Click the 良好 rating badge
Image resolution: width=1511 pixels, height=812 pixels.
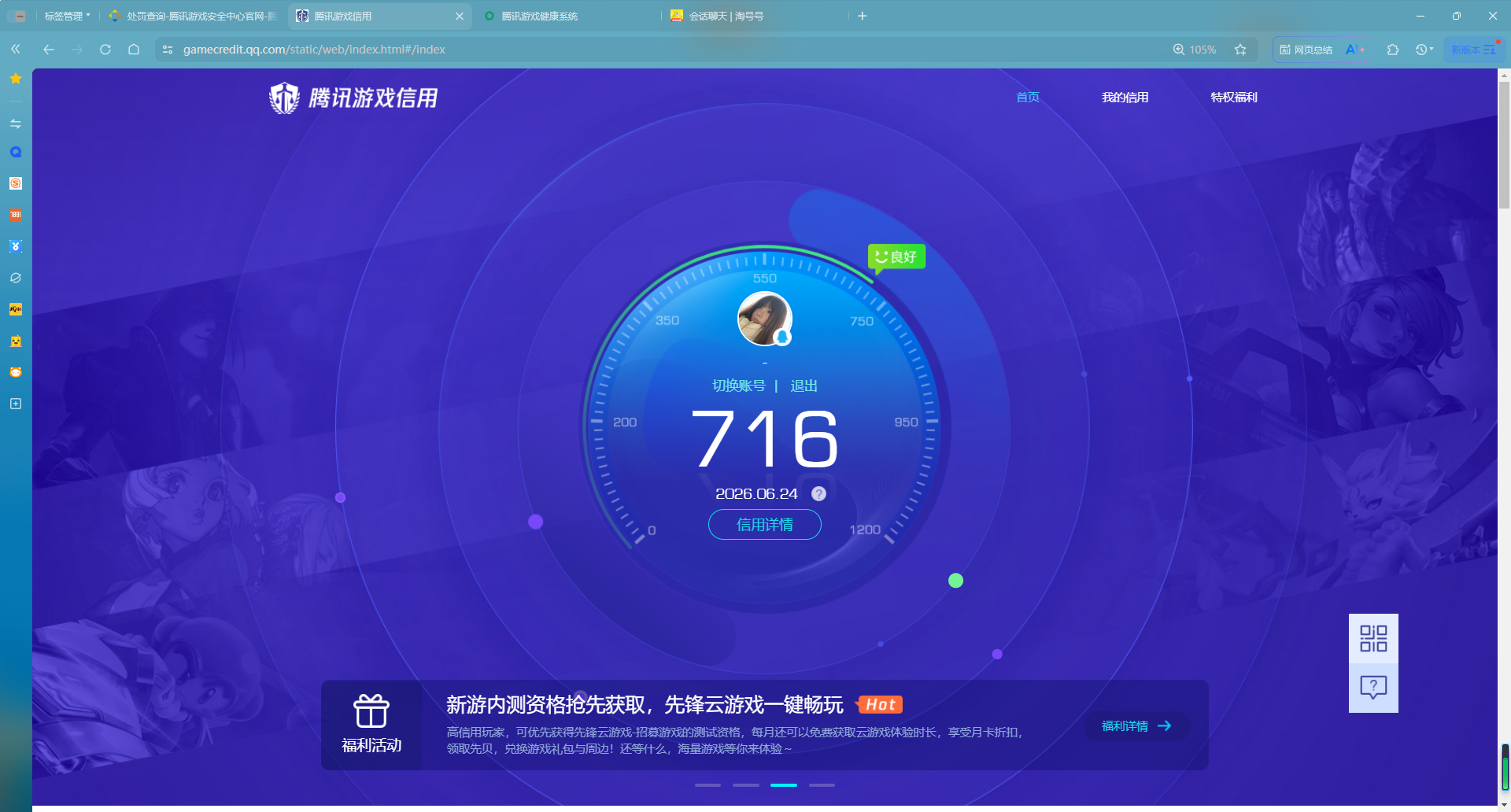(x=896, y=257)
